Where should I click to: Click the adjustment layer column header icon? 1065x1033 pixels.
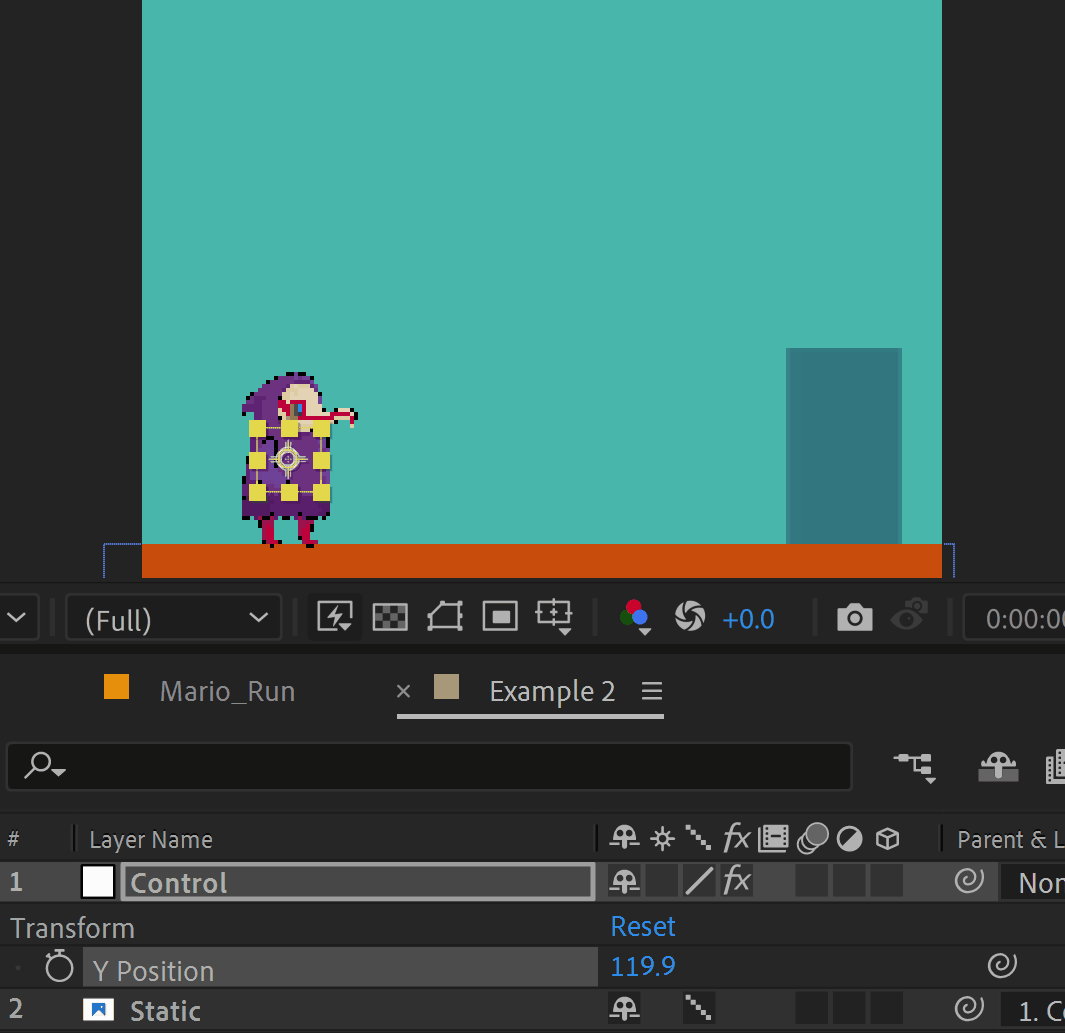849,839
